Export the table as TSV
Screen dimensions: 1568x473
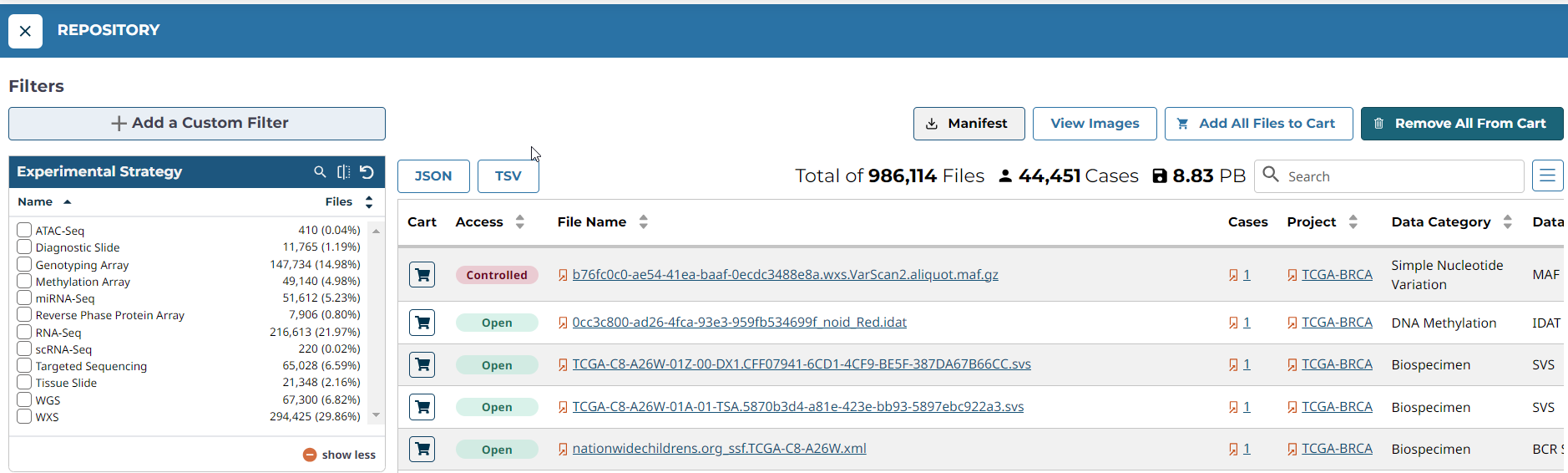(x=508, y=176)
